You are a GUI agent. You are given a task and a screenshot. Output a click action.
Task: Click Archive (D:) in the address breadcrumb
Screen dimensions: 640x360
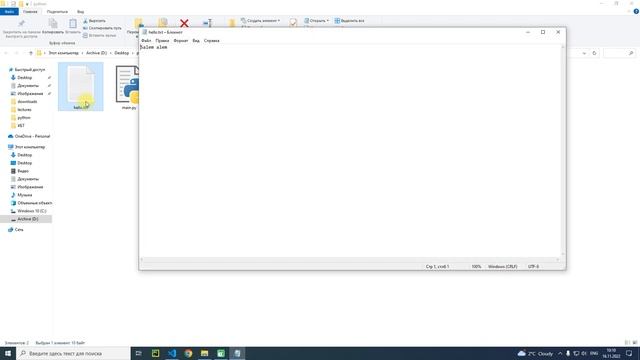point(96,53)
